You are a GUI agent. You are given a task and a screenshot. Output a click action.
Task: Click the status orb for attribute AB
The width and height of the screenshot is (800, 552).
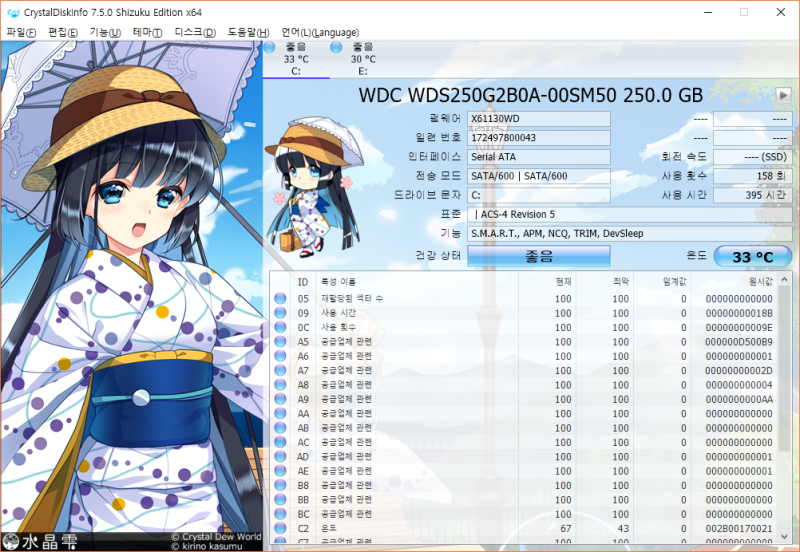click(280, 428)
